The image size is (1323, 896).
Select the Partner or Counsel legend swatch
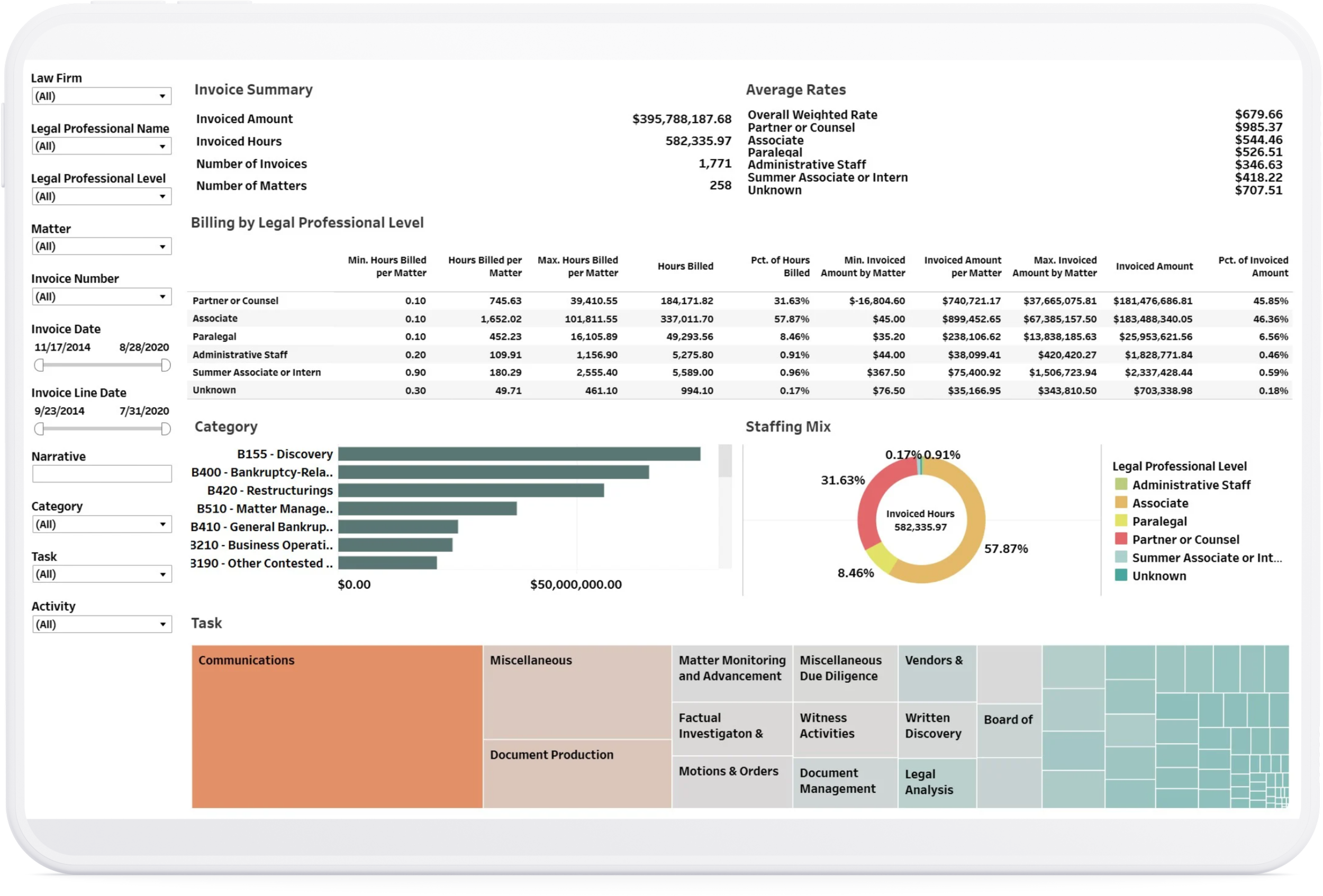1120,539
